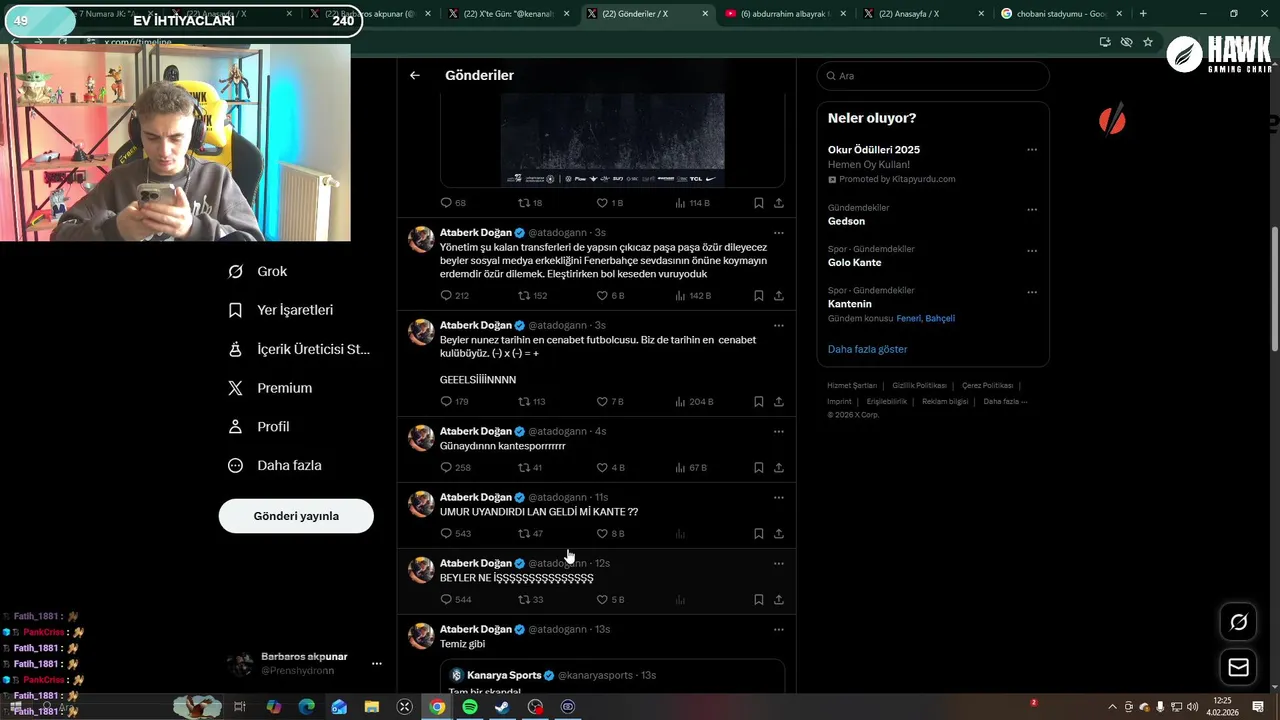Image resolution: width=1280 pixels, height=720 pixels.
Task: Open the quoted Kanarya Sports post
Action: pyautogui.click(x=612, y=676)
